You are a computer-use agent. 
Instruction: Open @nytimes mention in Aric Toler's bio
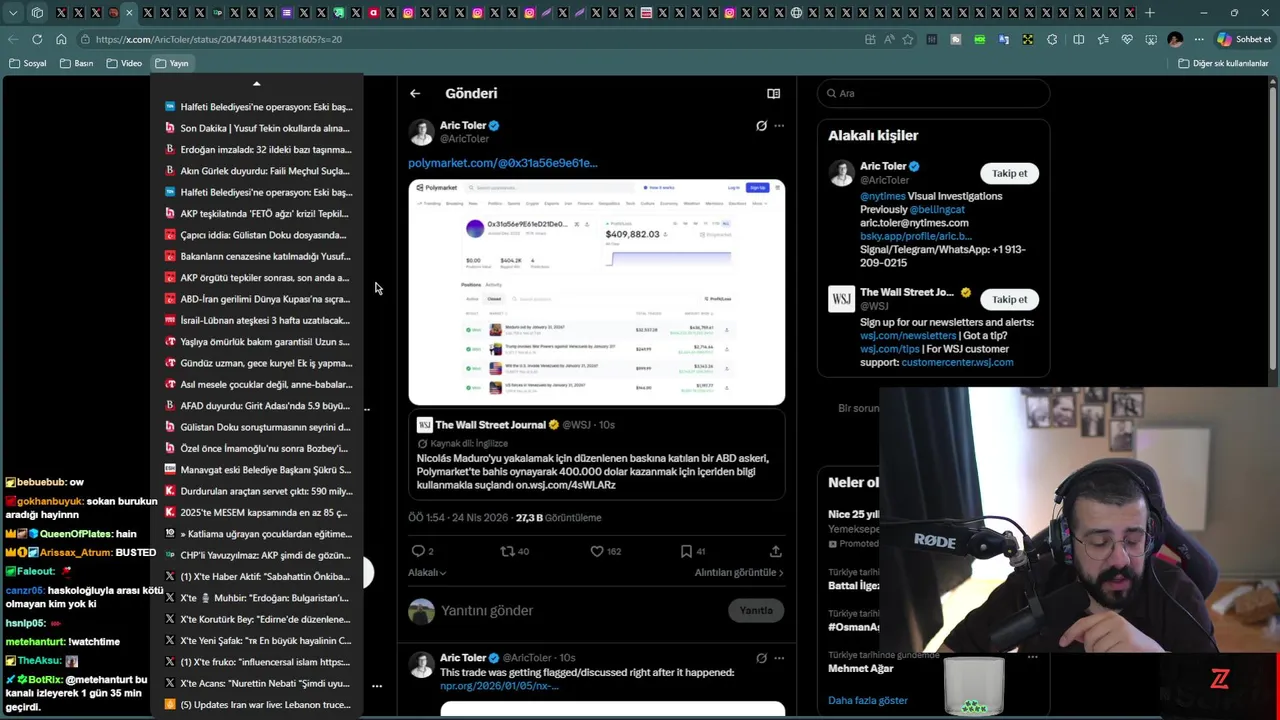pyautogui.click(x=883, y=196)
